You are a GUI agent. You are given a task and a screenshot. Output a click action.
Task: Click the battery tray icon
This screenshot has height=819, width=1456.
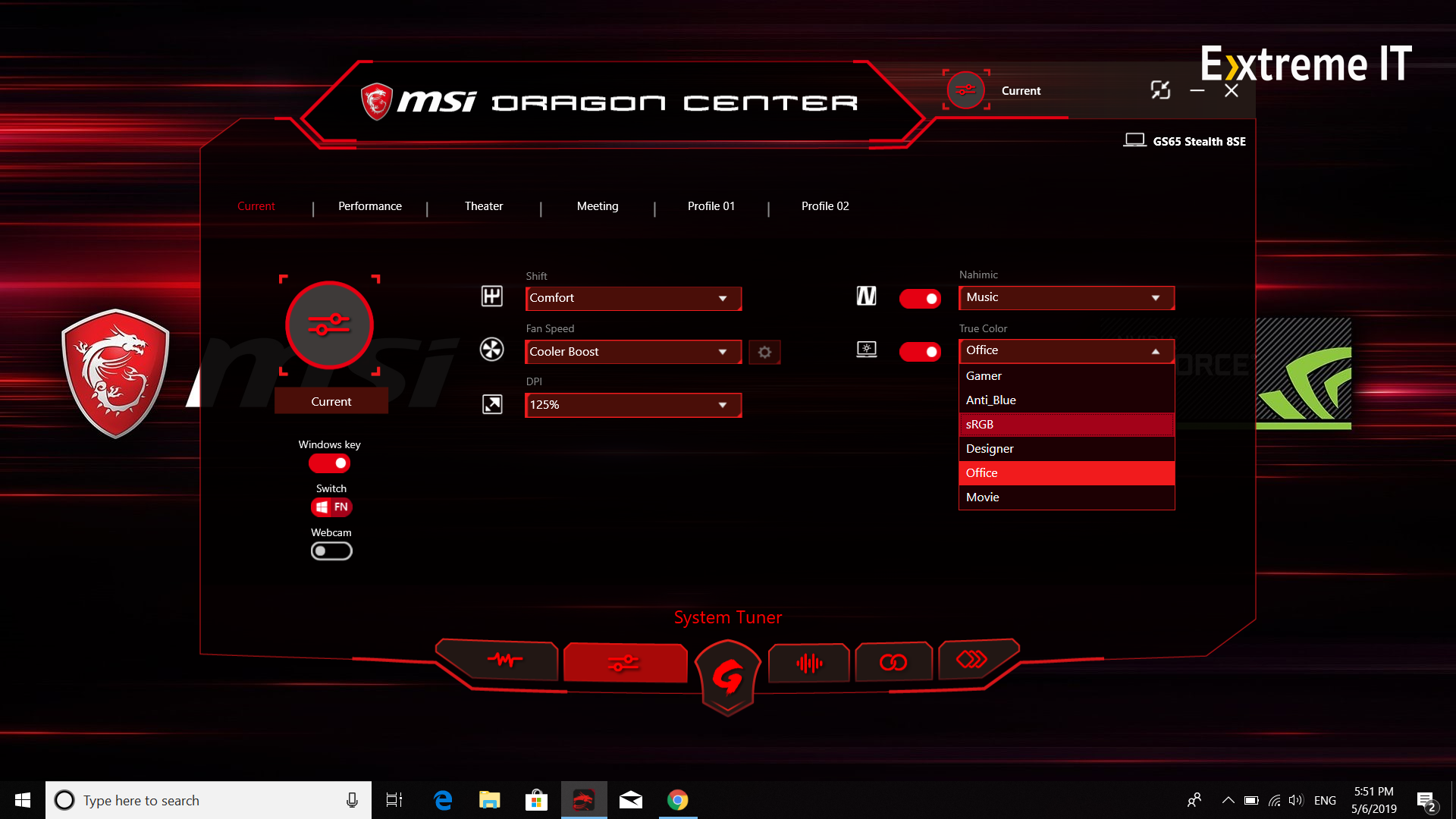coord(1251,800)
